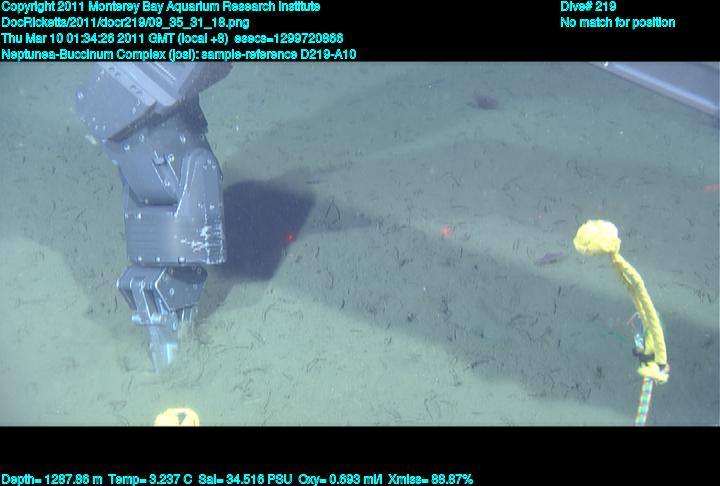This screenshot has height=486, width=720.
Task: Click the copyright line mentioning Monterey Bay Aquarium Research Institute
Action: [x=160, y=7]
